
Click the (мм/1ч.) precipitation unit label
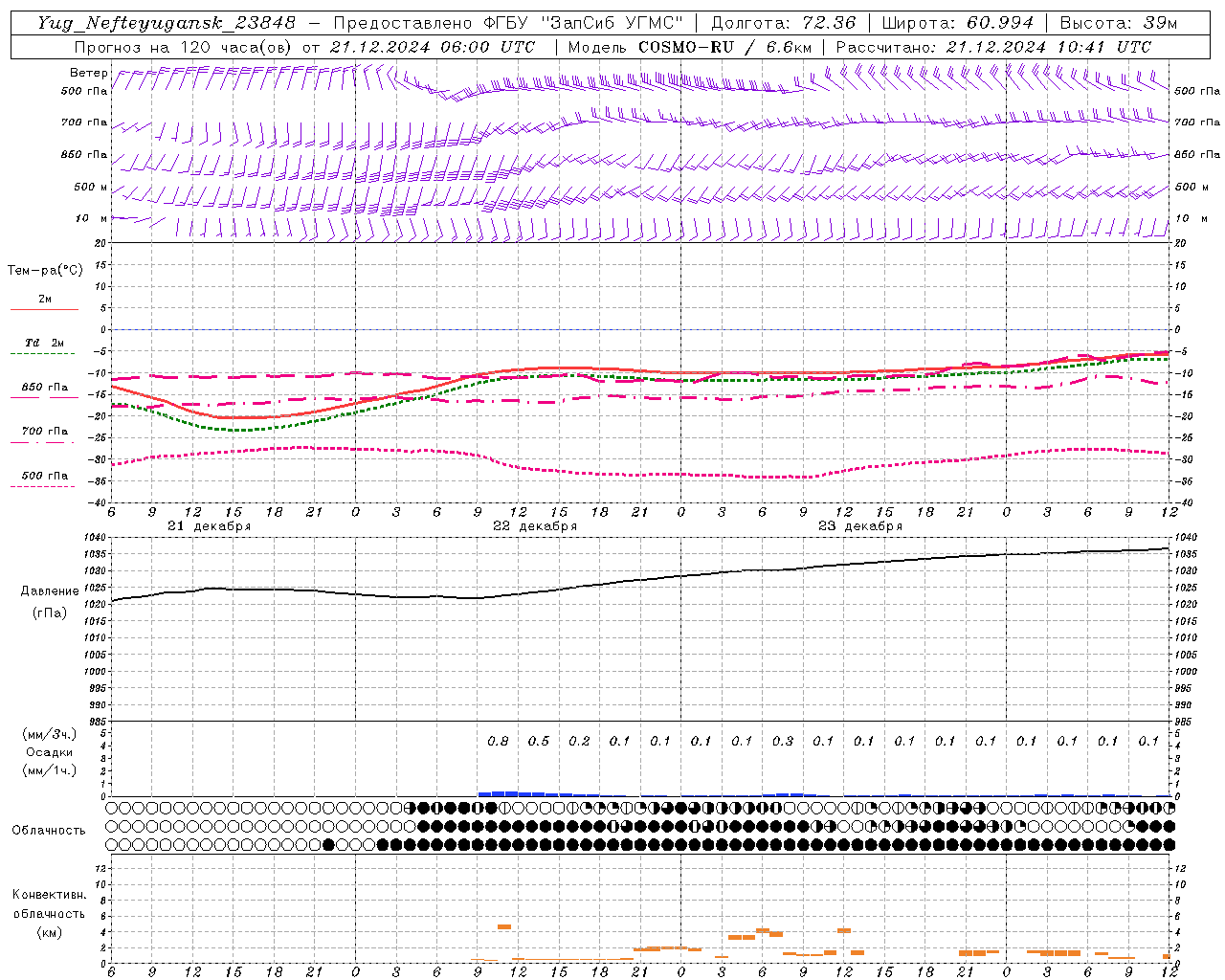pos(49,770)
